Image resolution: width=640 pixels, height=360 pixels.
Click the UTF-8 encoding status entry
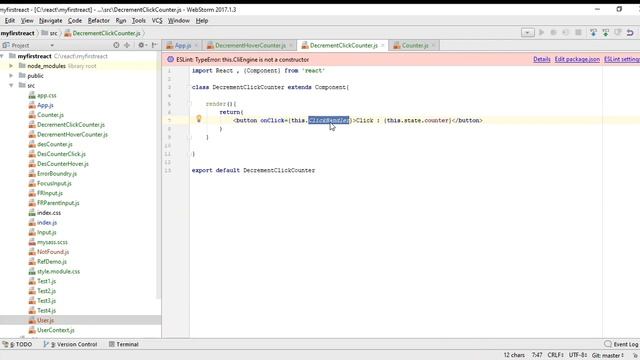pyautogui.click(x=578, y=355)
